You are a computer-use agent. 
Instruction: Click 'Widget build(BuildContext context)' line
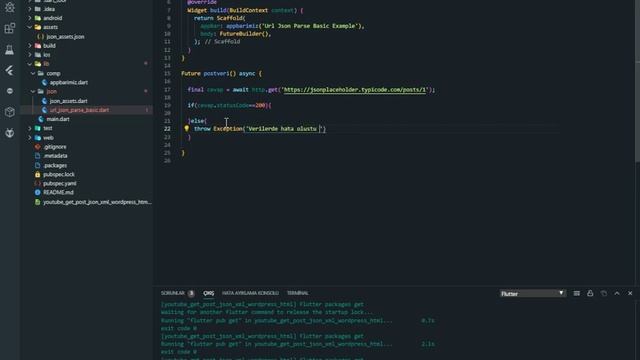pyautogui.click(x=245, y=10)
